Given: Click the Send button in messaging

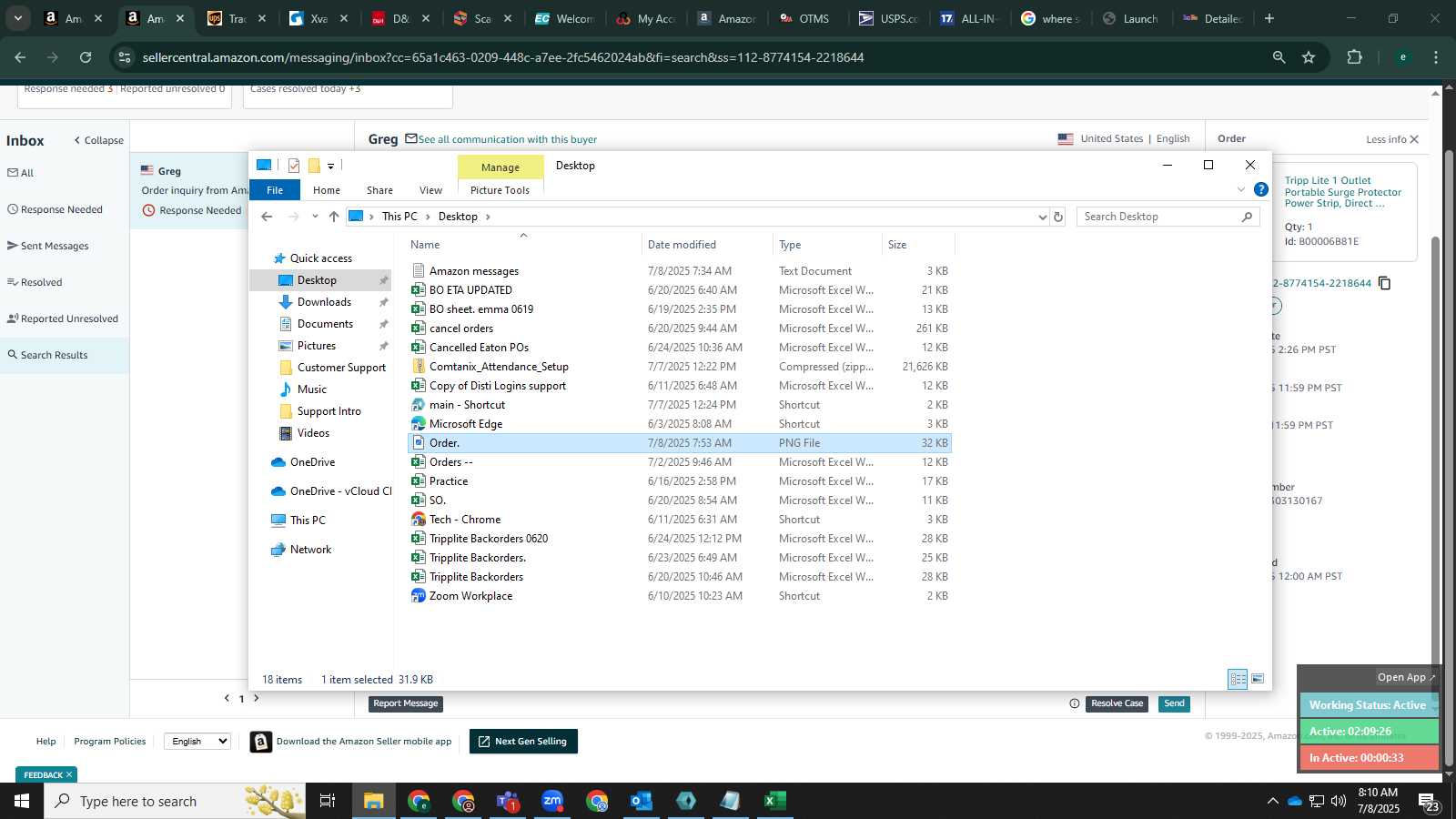Looking at the screenshot, I should pos(1174,703).
